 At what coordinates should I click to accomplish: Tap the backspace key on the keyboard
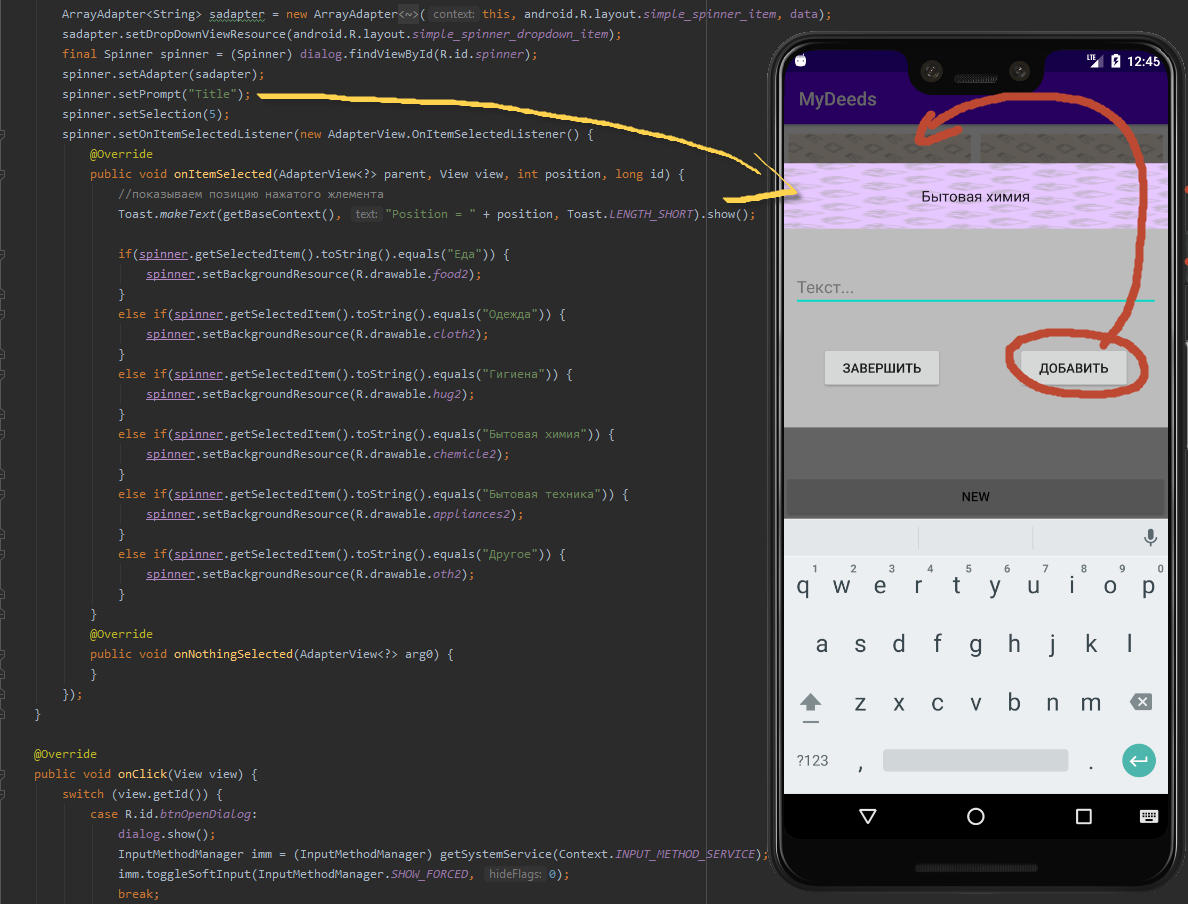point(1141,702)
